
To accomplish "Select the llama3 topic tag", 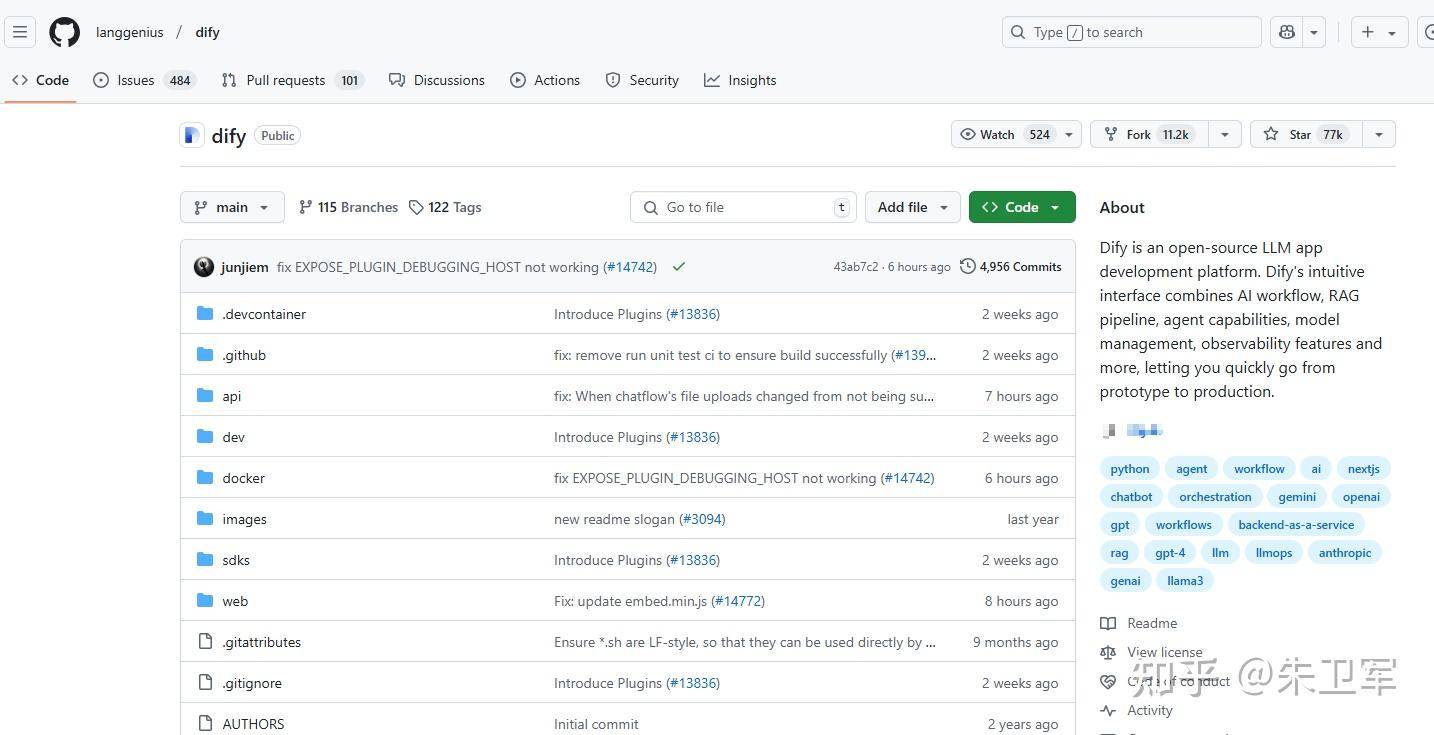I will 1185,581.
